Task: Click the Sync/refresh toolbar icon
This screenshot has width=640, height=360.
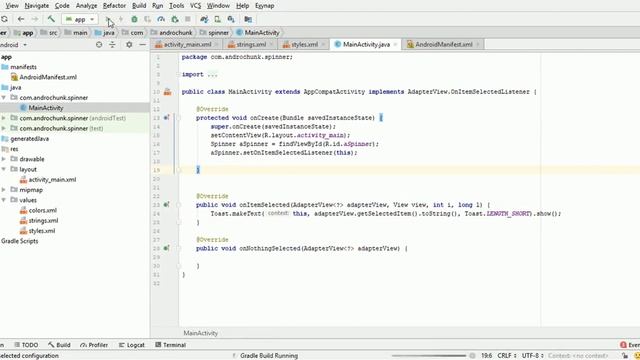Action: (x=4, y=19)
